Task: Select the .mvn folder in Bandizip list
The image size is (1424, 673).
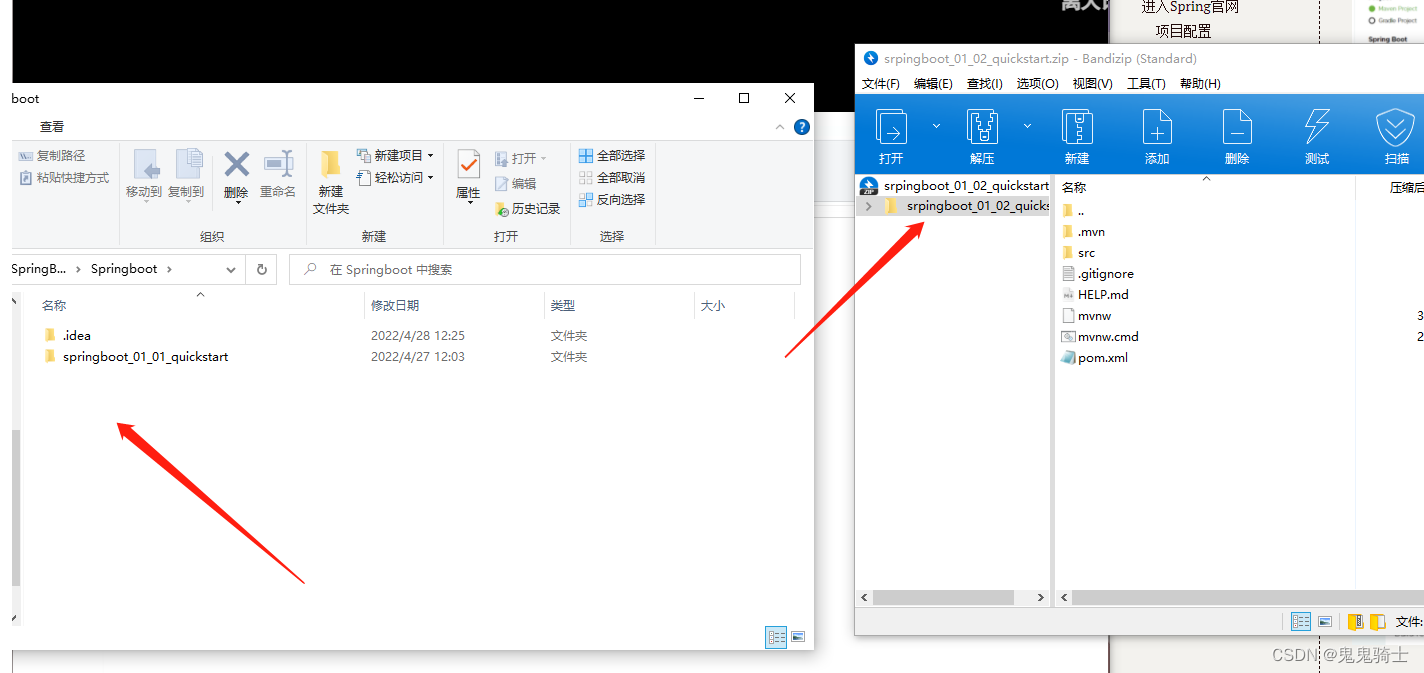Action: point(1083,232)
